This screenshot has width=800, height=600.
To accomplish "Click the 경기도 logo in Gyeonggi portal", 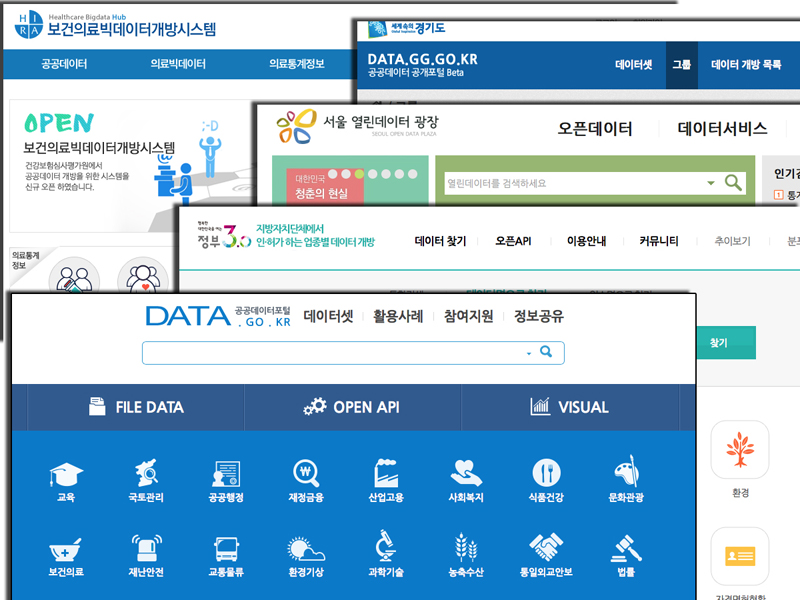I will (x=407, y=29).
